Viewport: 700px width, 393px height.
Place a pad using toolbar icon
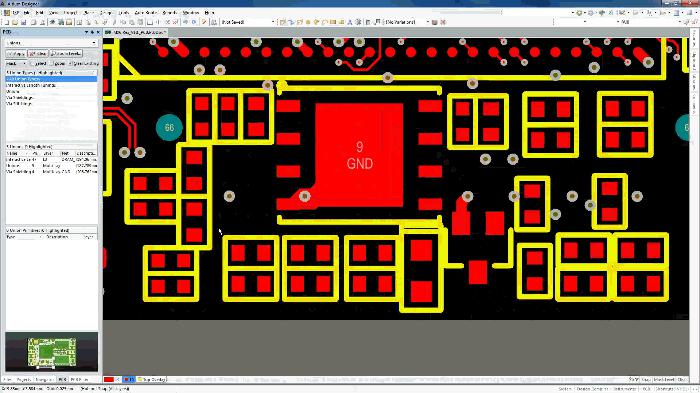(308, 22)
